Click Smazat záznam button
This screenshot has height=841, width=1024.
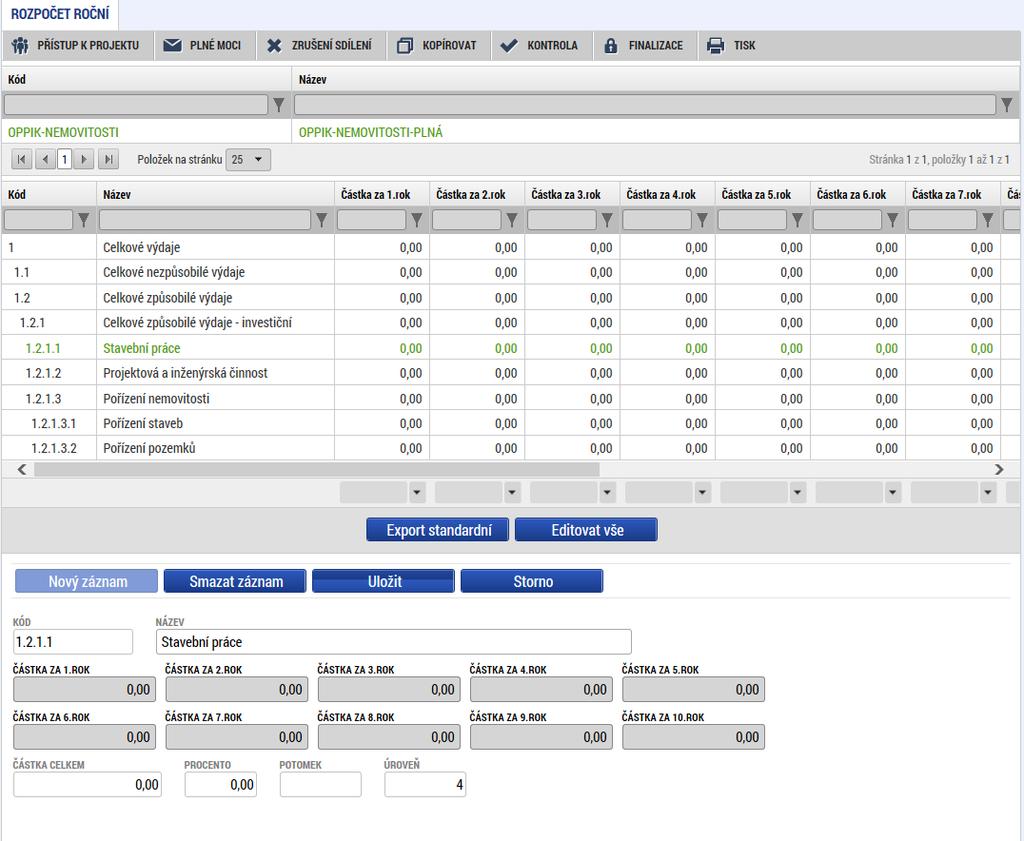(x=235, y=581)
